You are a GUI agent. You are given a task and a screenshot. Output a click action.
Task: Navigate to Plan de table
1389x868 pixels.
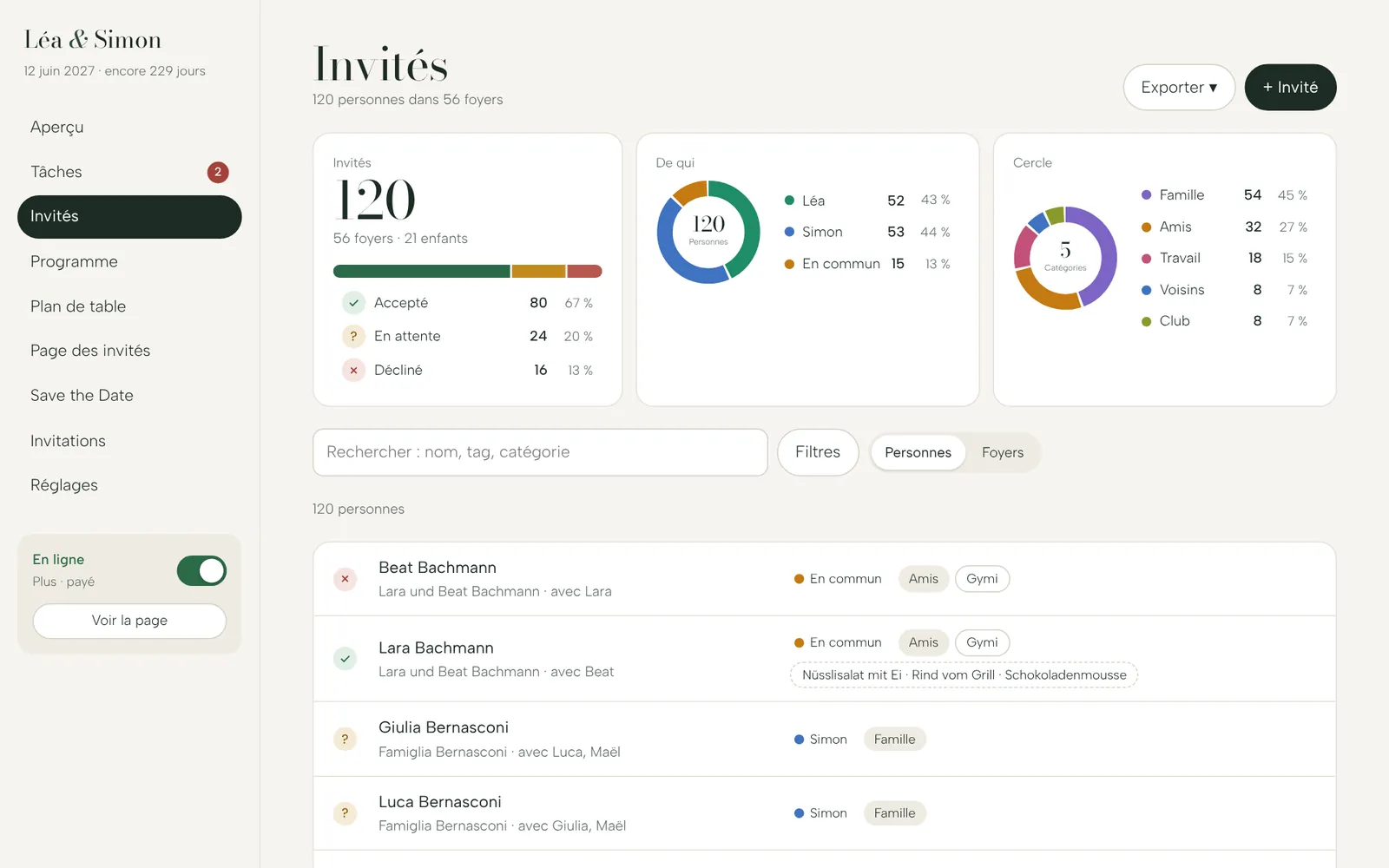129,306
